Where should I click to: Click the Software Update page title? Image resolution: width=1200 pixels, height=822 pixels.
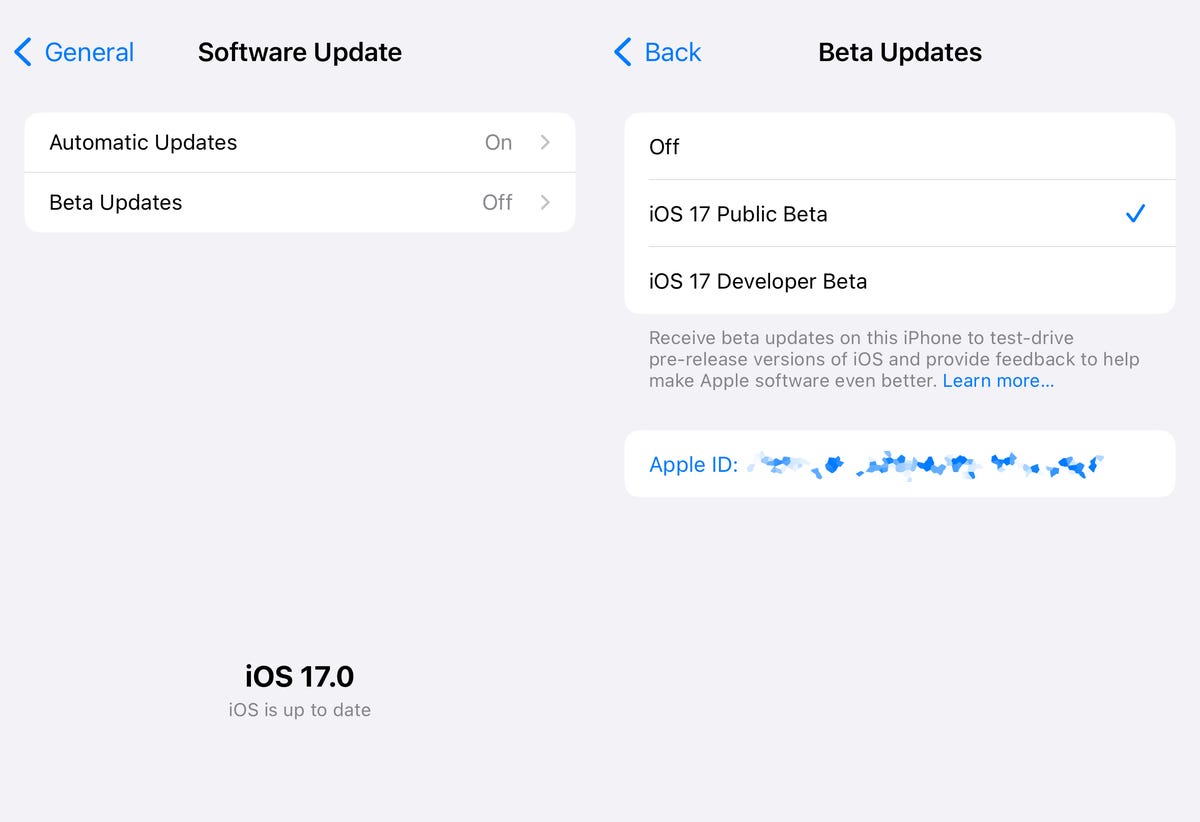(300, 52)
